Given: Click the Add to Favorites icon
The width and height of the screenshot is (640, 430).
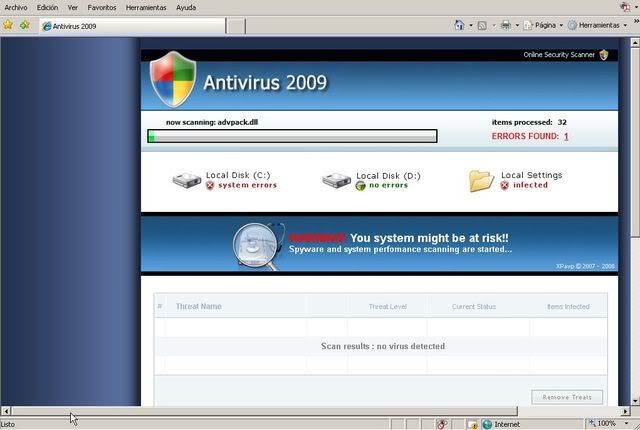Looking at the screenshot, I should 25,25.
